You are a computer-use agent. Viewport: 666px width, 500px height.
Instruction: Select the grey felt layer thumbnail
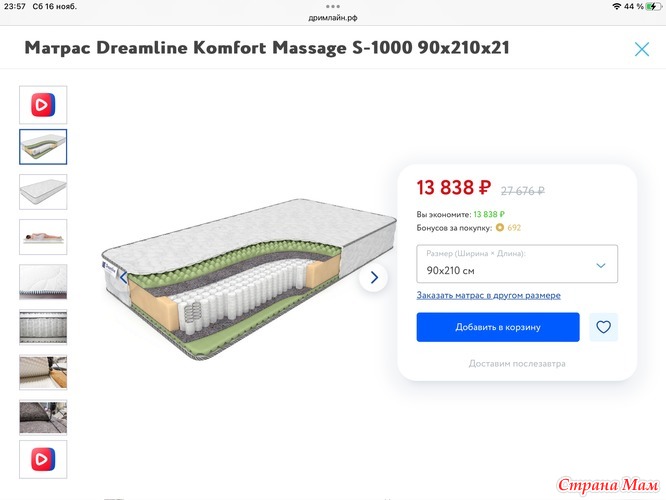coord(43,417)
